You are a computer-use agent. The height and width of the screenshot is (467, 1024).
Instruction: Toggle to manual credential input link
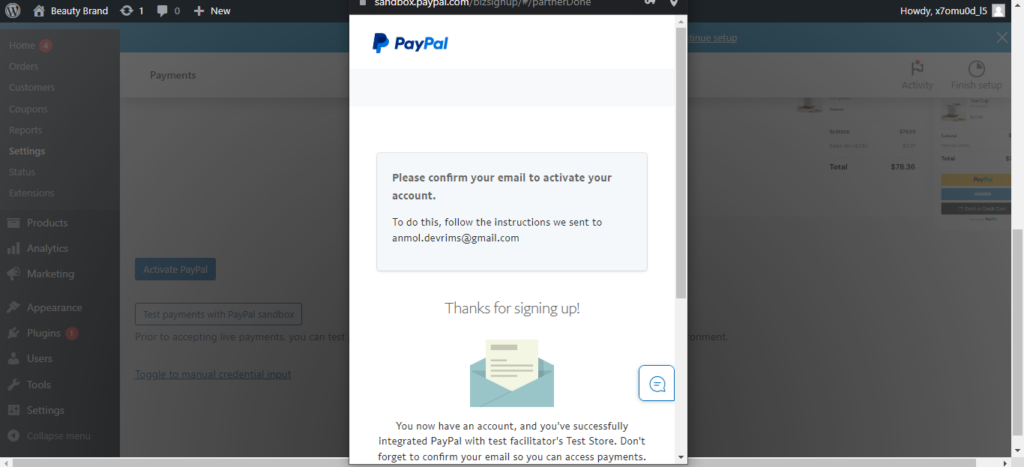pyautogui.click(x=213, y=374)
